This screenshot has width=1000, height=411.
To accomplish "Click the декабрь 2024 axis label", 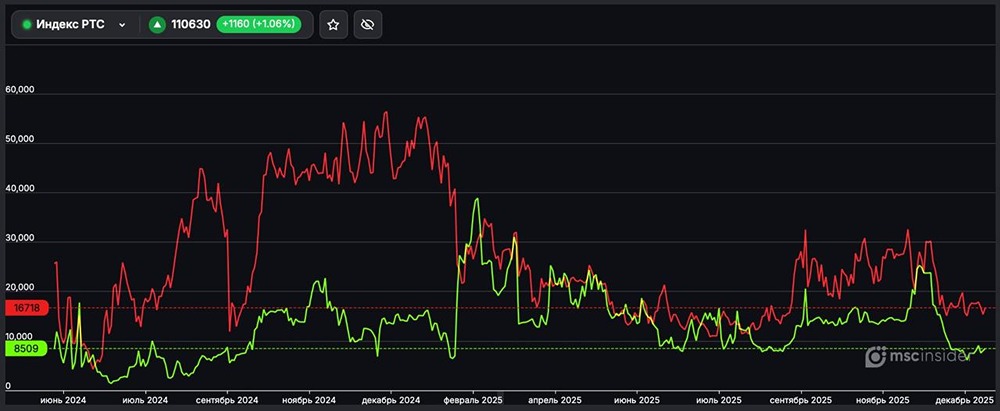I will pos(391,400).
